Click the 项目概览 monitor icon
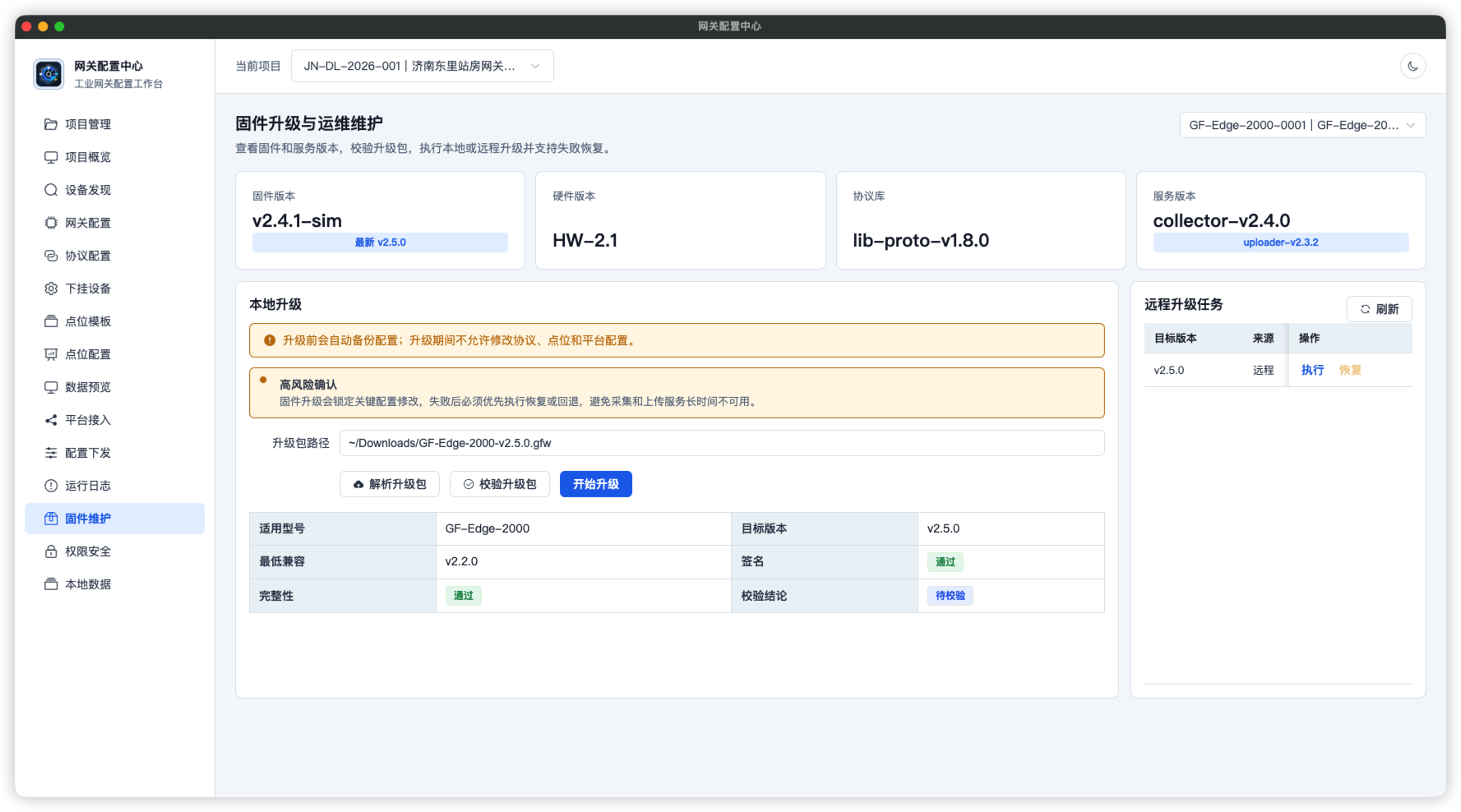The image size is (1461, 812). (x=51, y=157)
